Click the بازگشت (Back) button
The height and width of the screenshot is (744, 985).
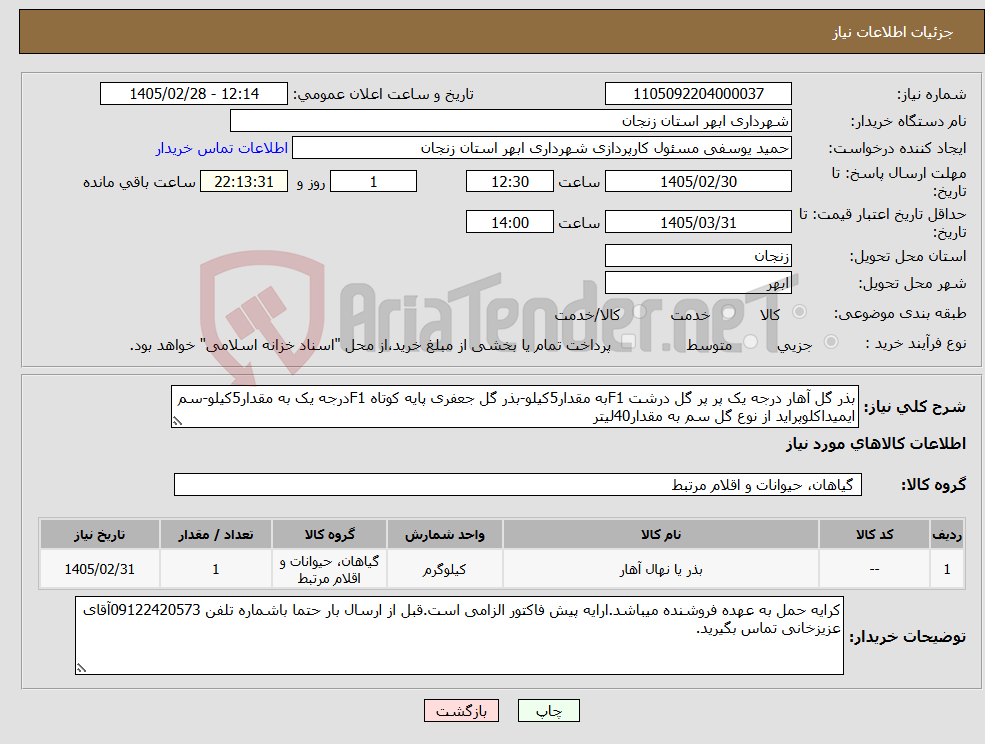pos(461,711)
